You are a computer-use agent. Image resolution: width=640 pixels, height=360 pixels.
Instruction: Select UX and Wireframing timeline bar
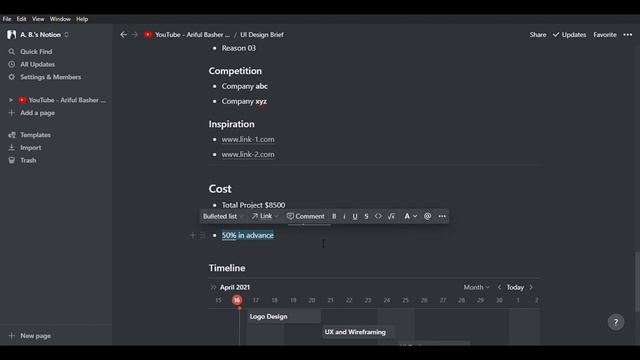(x=358, y=332)
